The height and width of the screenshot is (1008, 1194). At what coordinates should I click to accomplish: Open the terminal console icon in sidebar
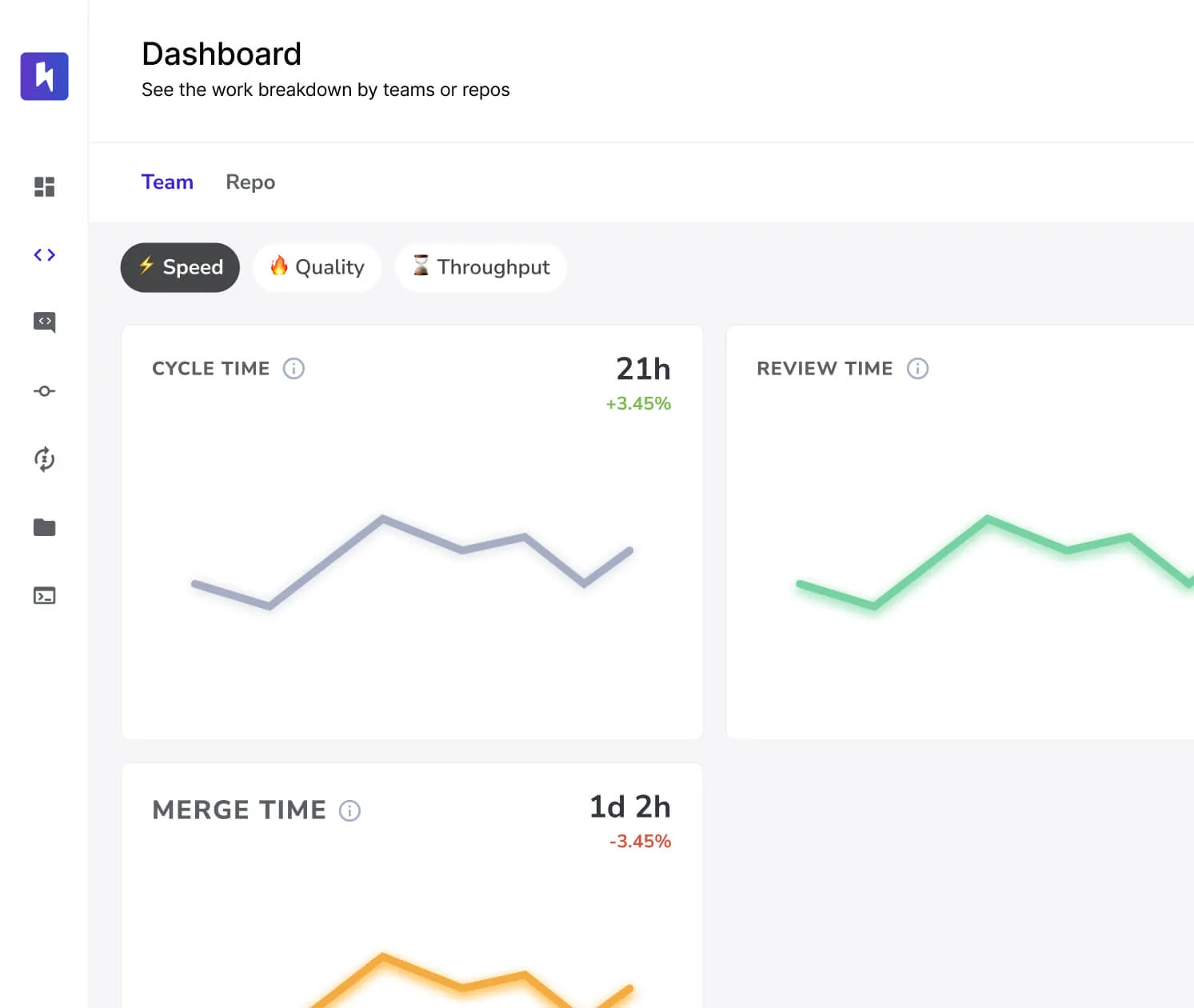(x=44, y=596)
